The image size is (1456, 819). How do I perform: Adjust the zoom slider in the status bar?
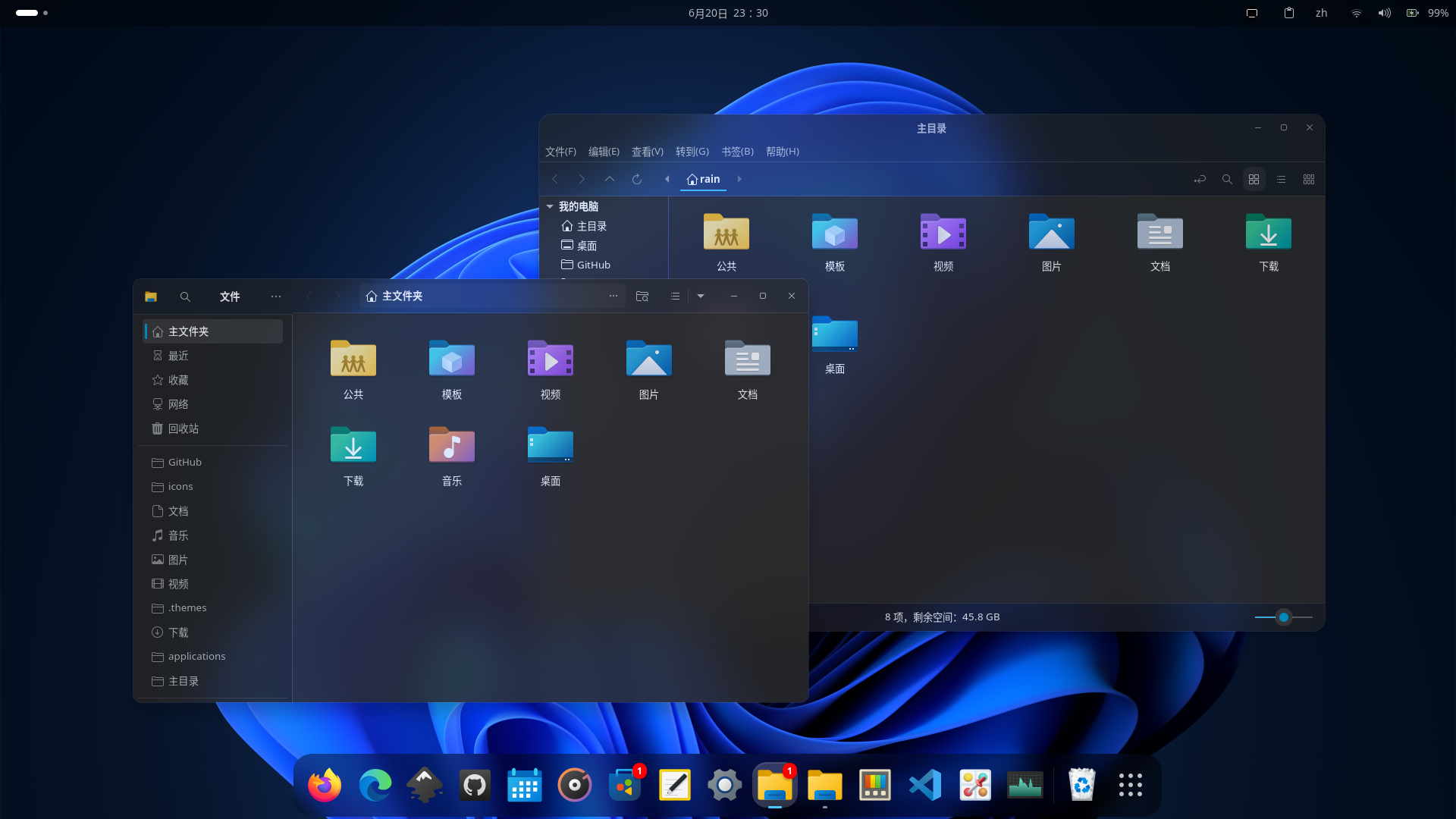1283,617
